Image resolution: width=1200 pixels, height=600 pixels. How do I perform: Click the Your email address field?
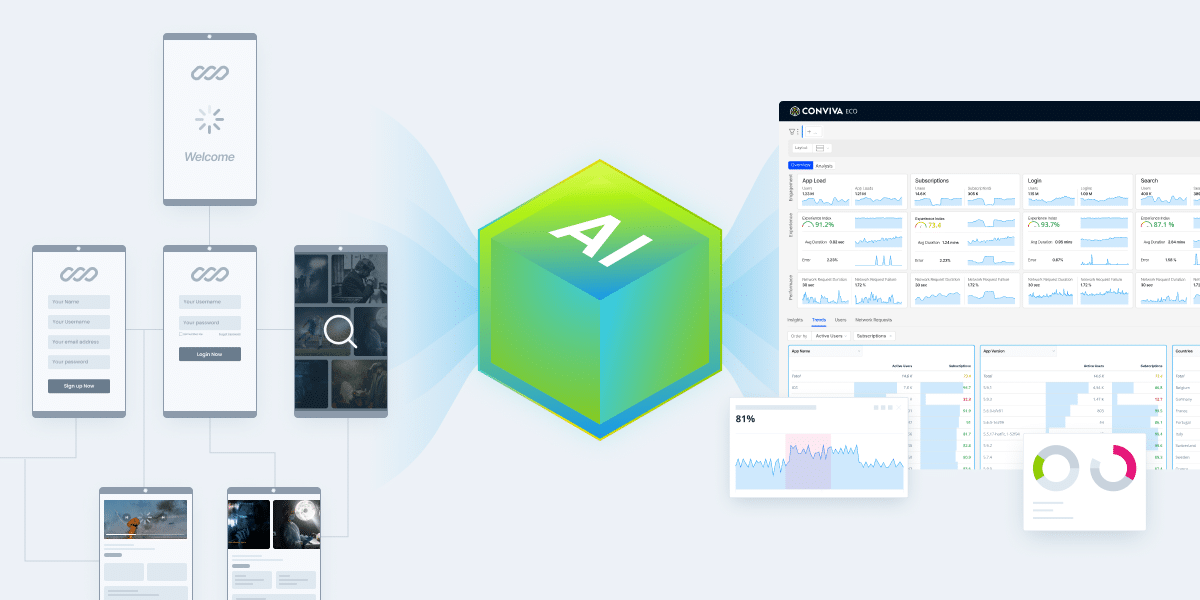tap(79, 342)
